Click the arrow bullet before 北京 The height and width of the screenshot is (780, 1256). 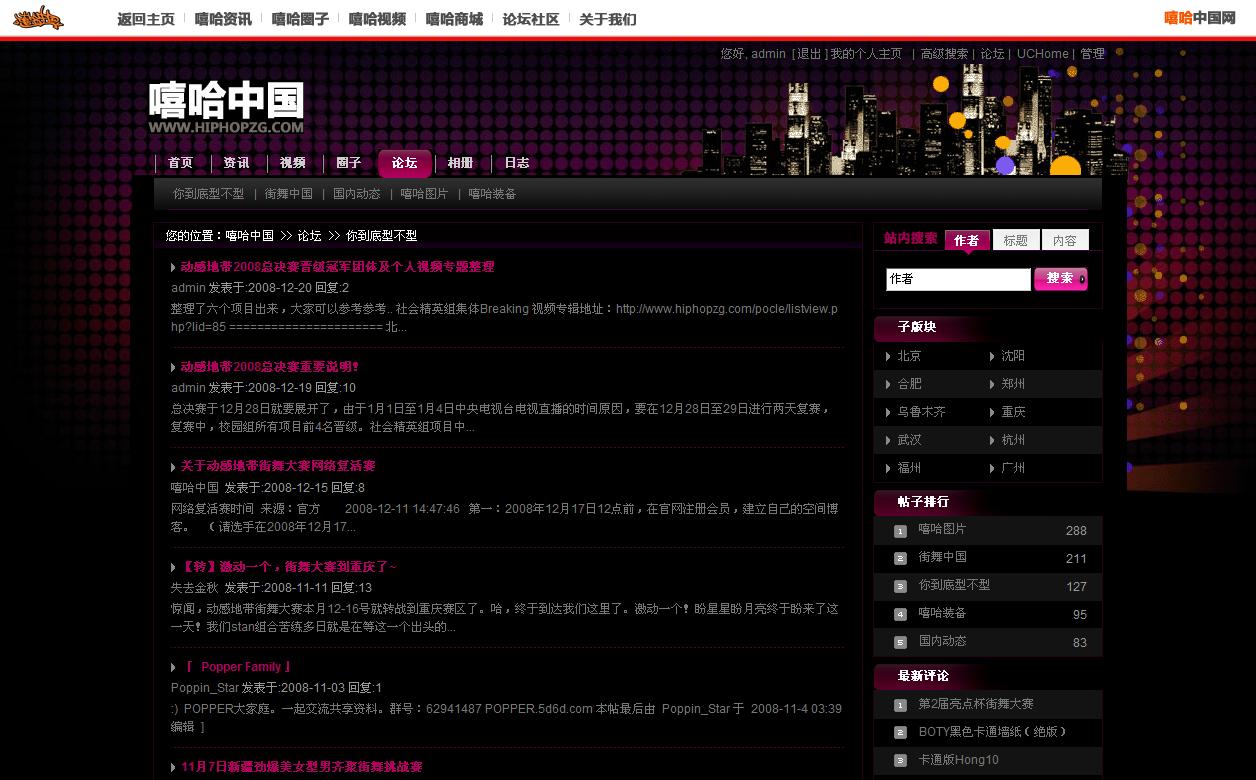click(x=888, y=356)
